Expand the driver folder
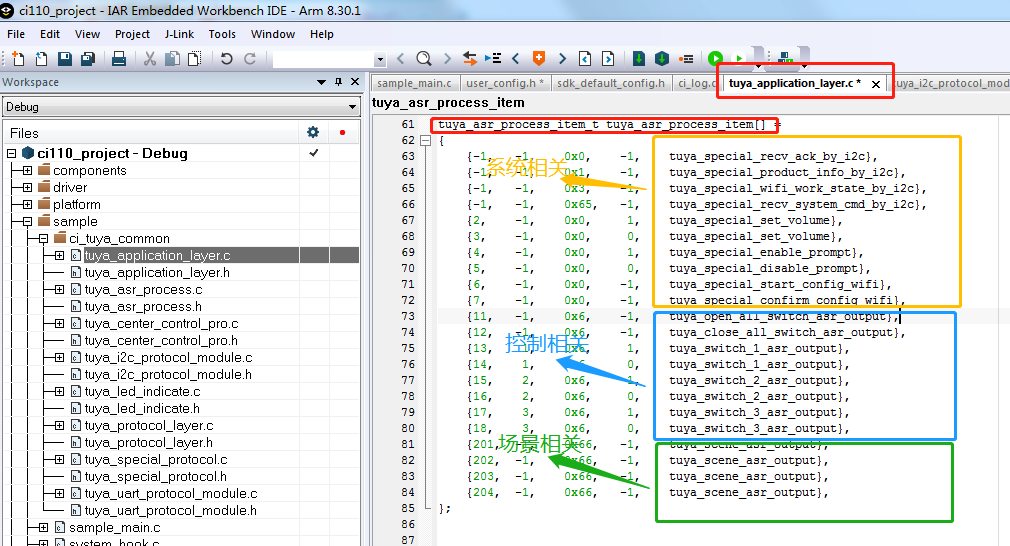This screenshot has height=546, width=1010. coord(27,187)
